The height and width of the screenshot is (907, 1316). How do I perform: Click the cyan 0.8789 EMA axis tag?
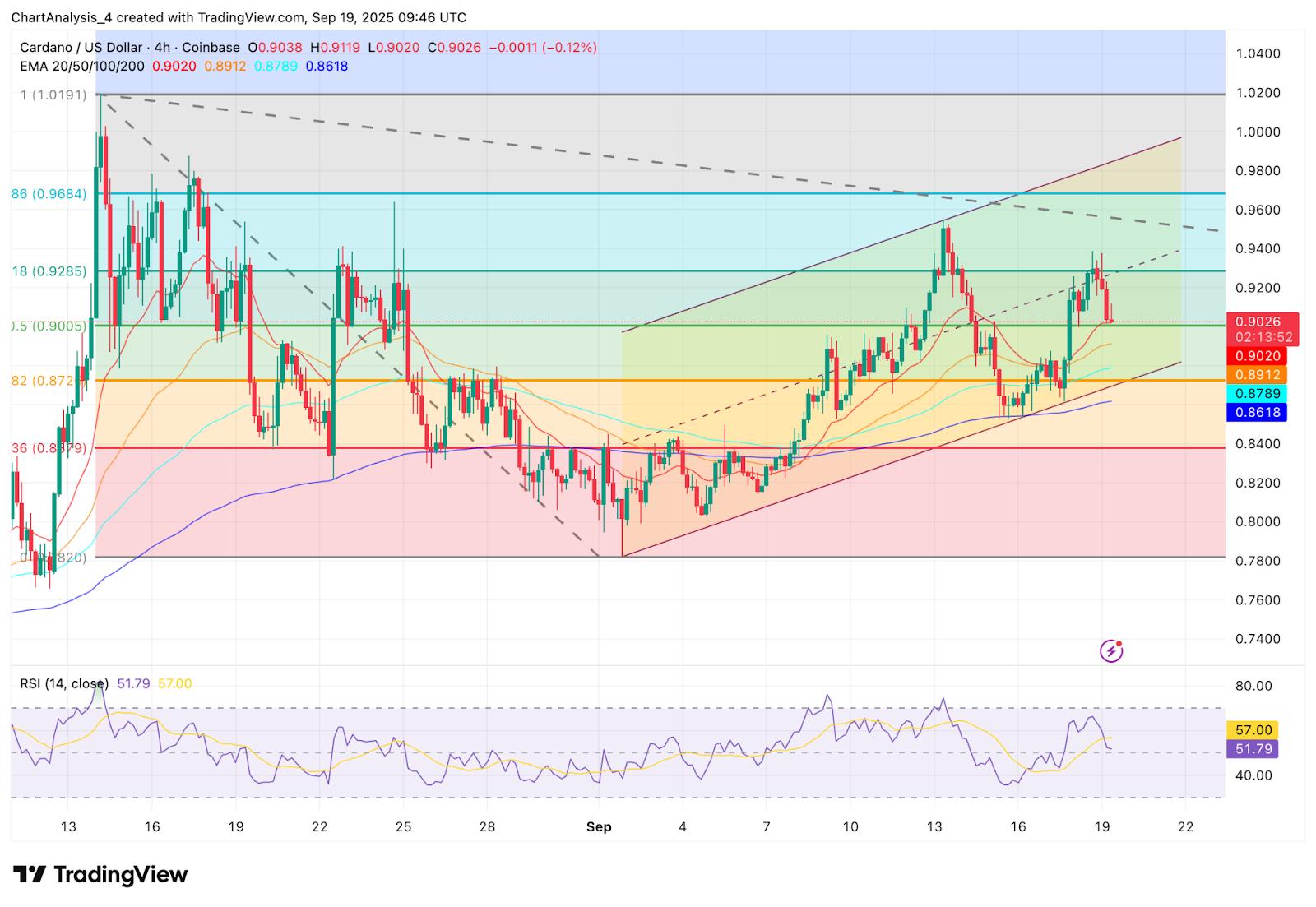pyautogui.click(x=1253, y=394)
